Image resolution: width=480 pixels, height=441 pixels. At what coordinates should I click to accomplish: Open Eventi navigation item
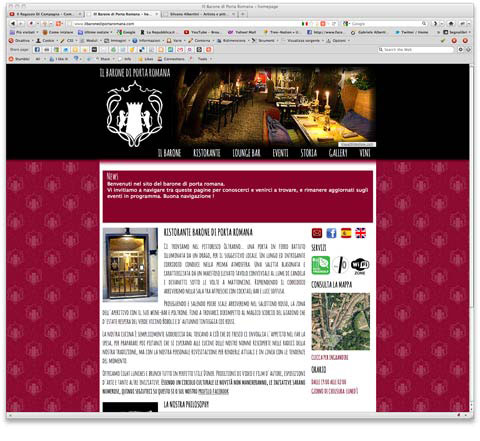[280, 153]
